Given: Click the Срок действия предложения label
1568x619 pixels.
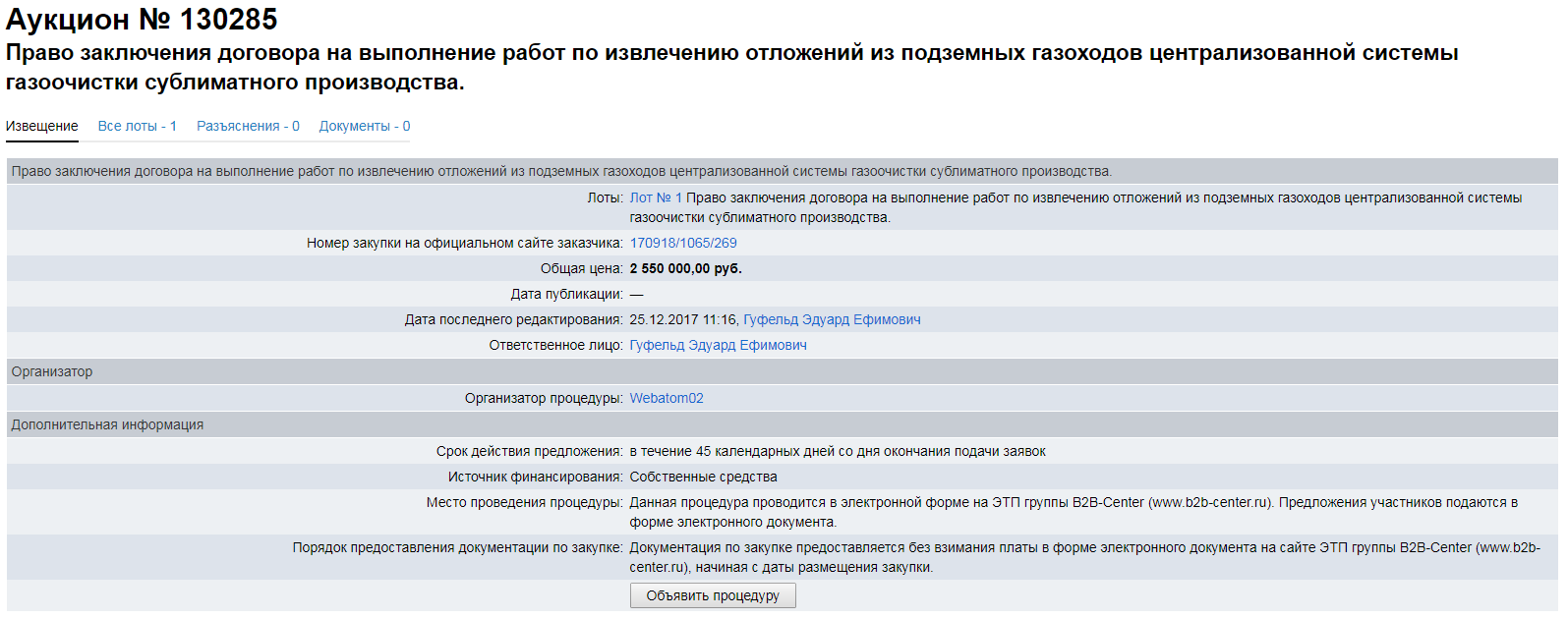Looking at the screenshot, I should click(529, 451).
